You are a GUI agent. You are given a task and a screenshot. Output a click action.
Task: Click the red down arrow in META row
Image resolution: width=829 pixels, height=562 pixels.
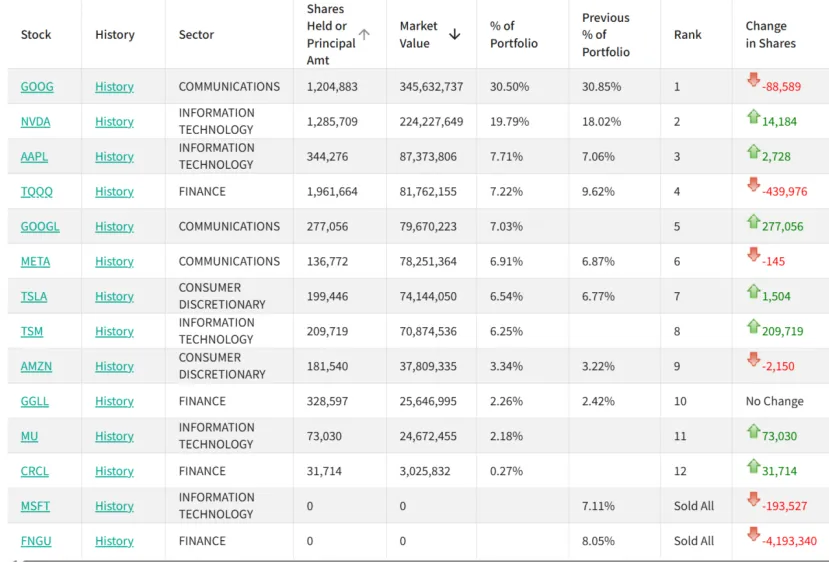pyautogui.click(x=754, y=255)
